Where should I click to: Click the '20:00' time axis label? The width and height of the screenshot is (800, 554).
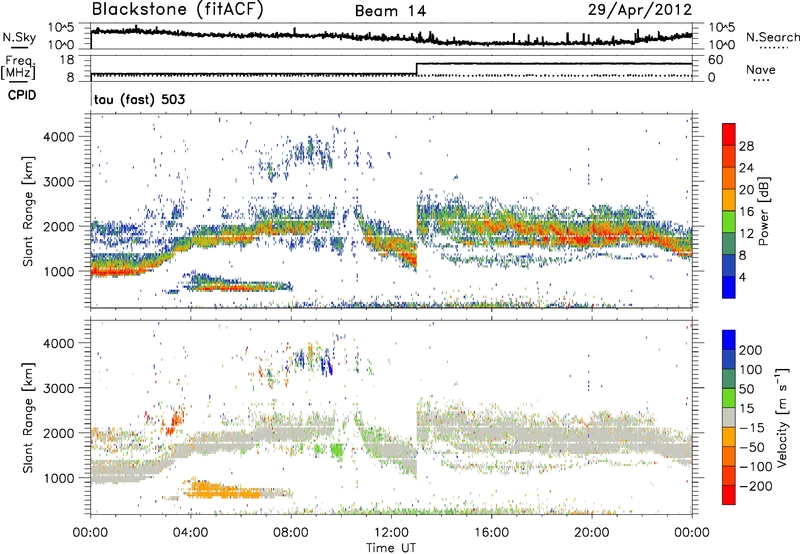[591, 533]
